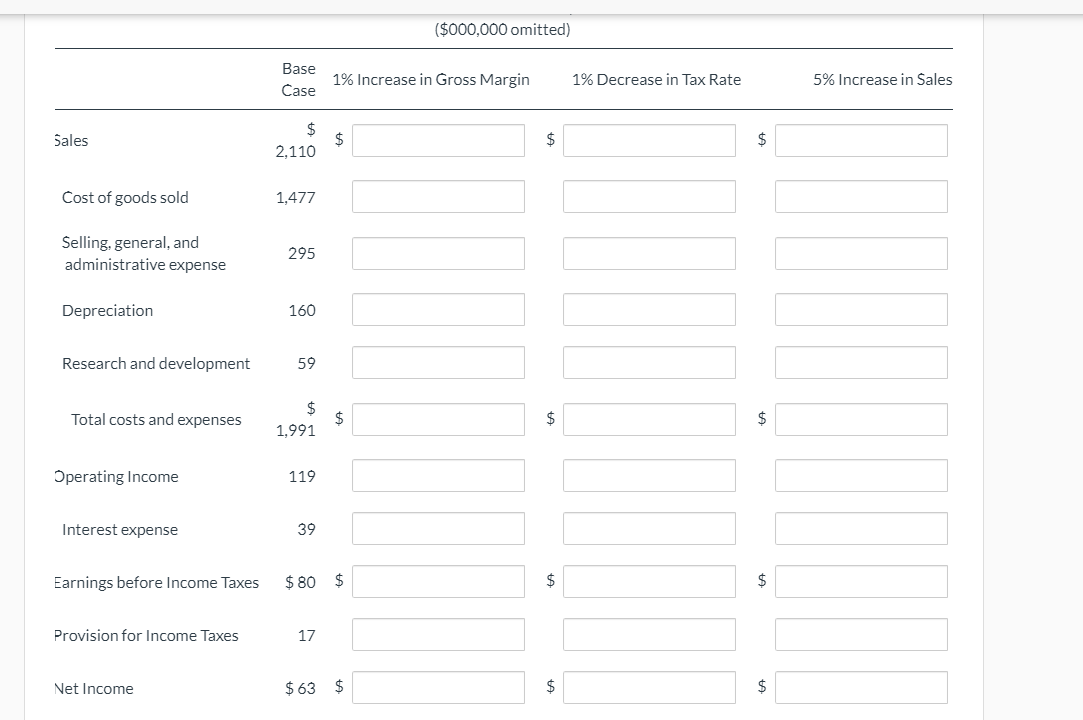Focus Operating Income input under 5% Sales scenario
The width and height of the screenshot is (1083, 720).
861,476
